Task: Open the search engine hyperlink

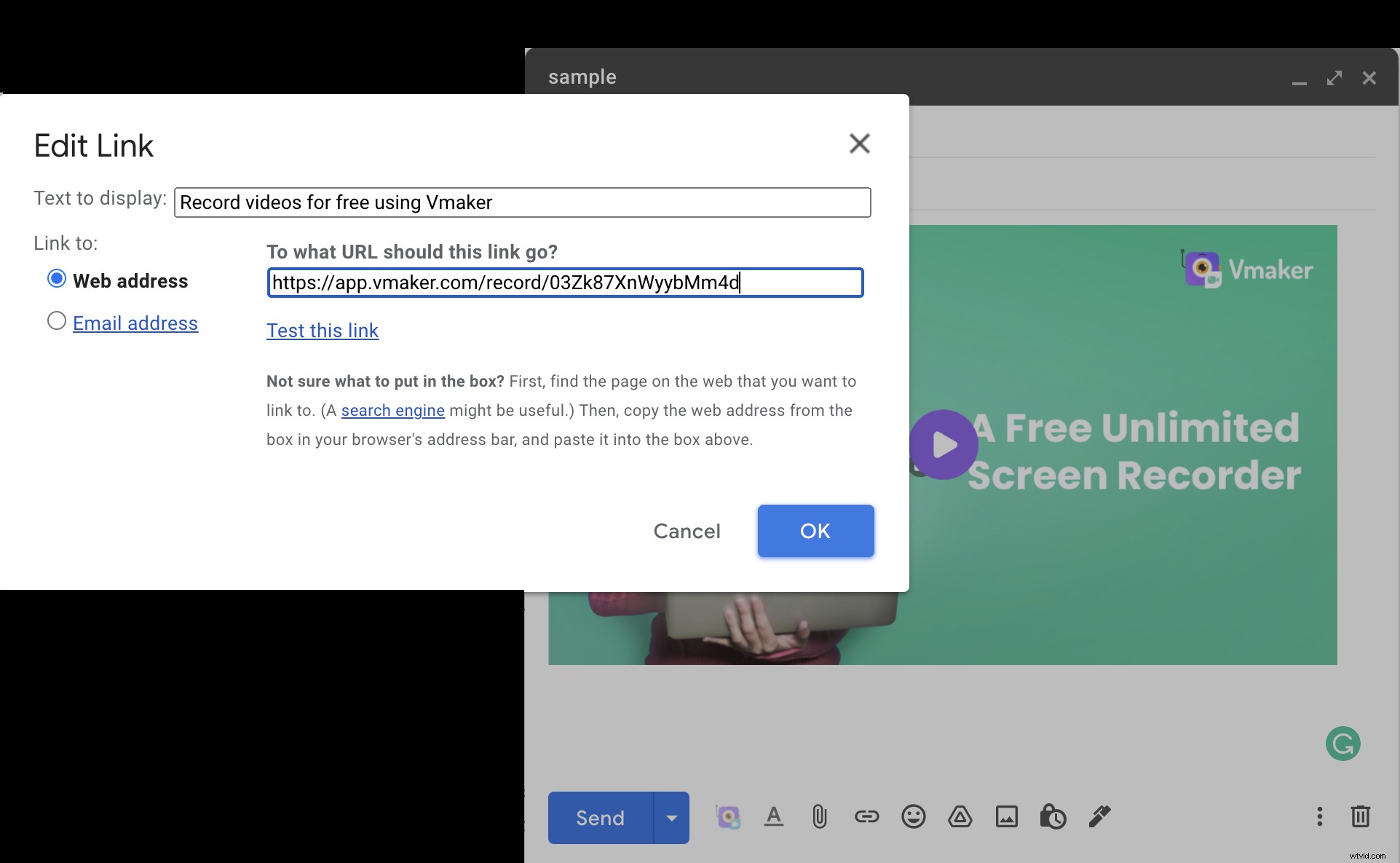Action: tap(392, 410)
